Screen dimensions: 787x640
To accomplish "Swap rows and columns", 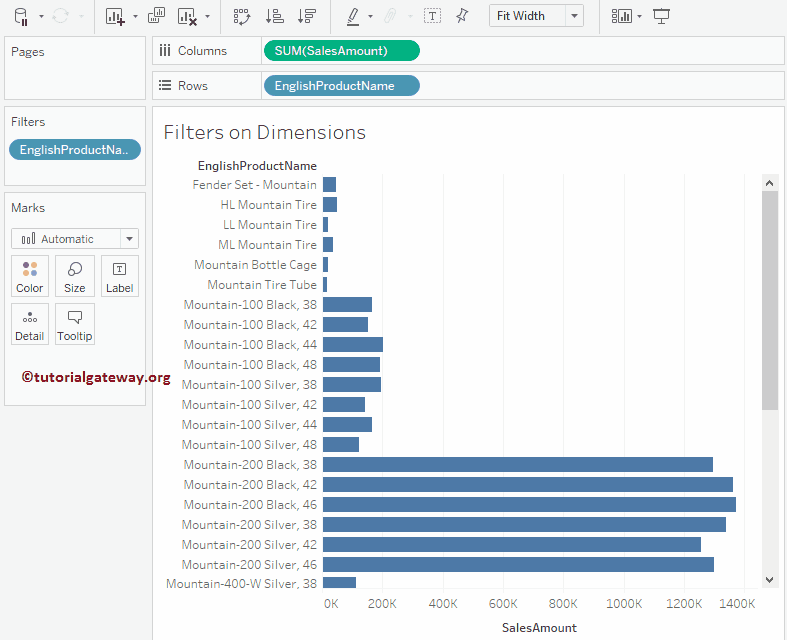I will coord(241,16).
